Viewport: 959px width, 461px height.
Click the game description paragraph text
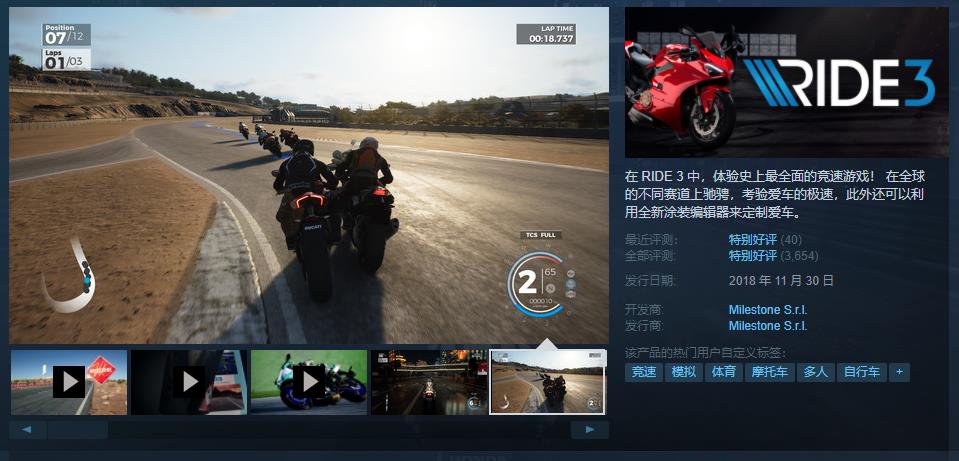coord(776,195)
